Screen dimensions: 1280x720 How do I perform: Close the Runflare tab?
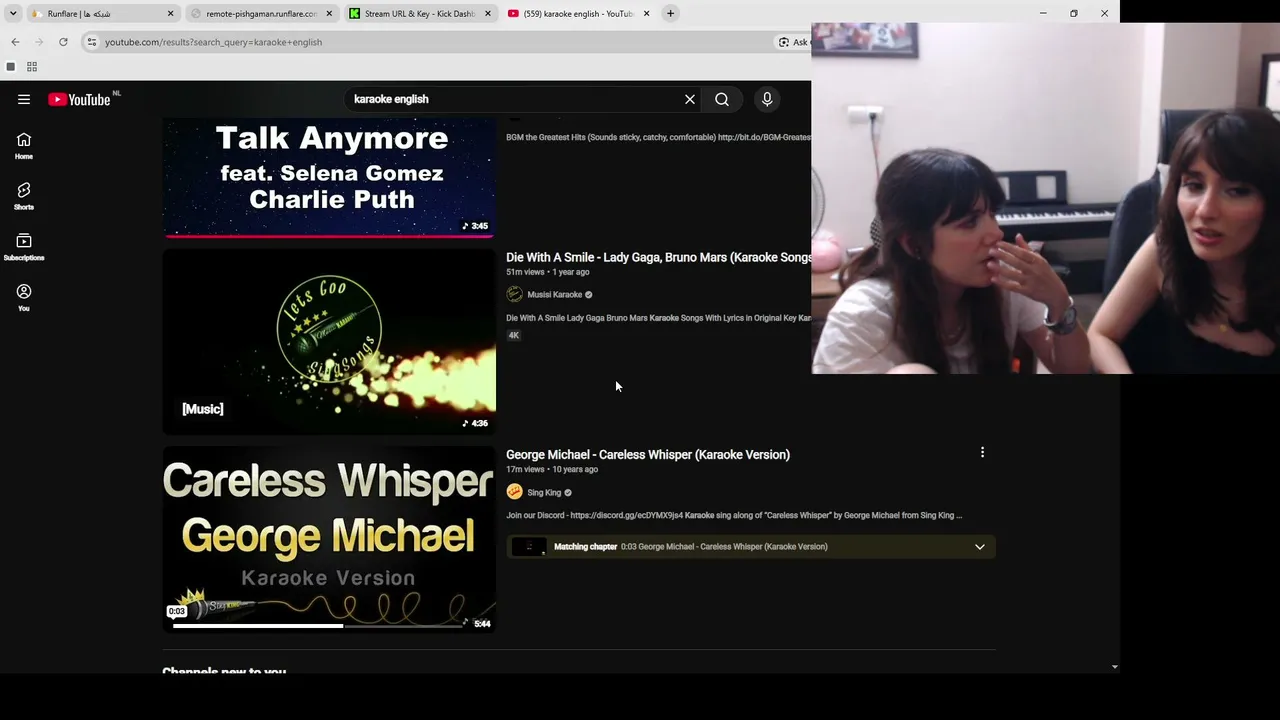[171, 14]
